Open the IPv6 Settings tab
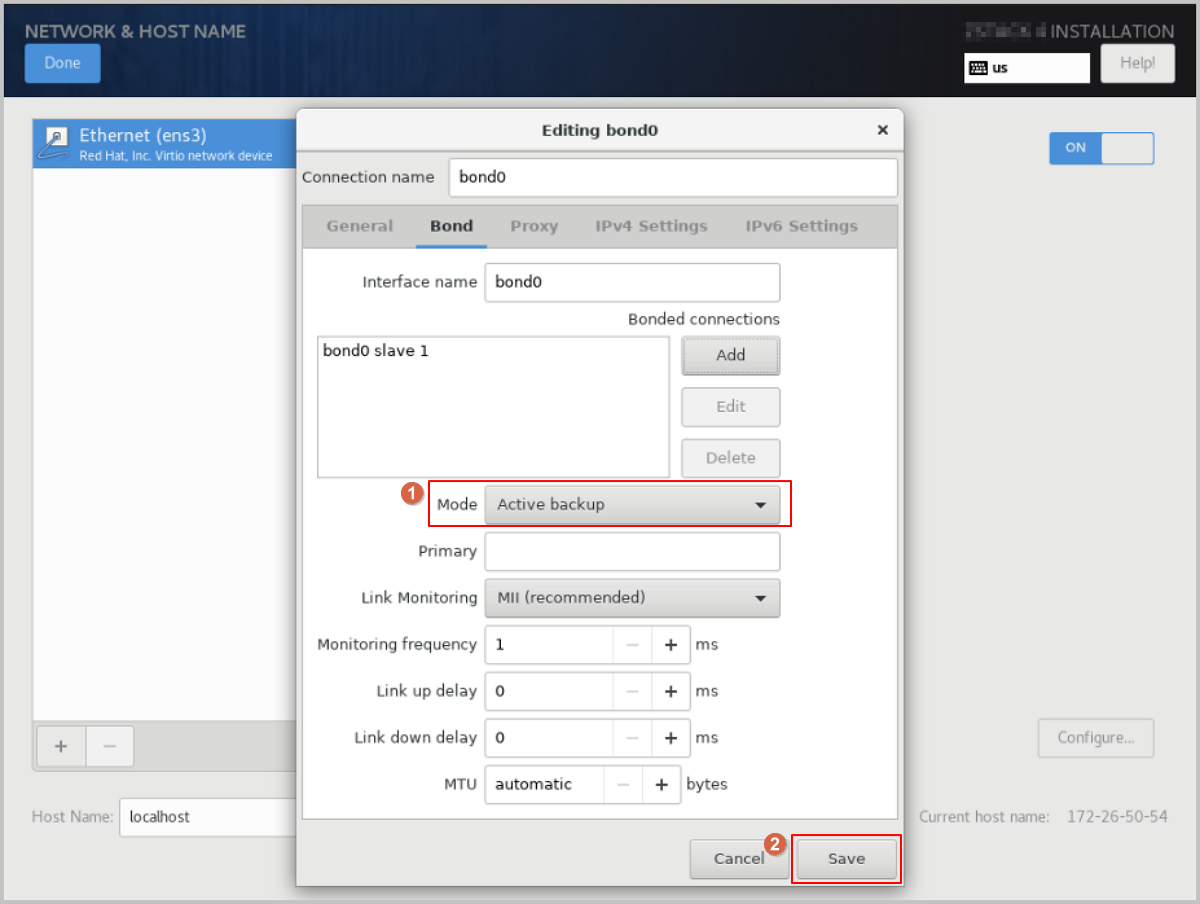The width and height of the screenshot is (1200, 904). click(x=801, y=226)
